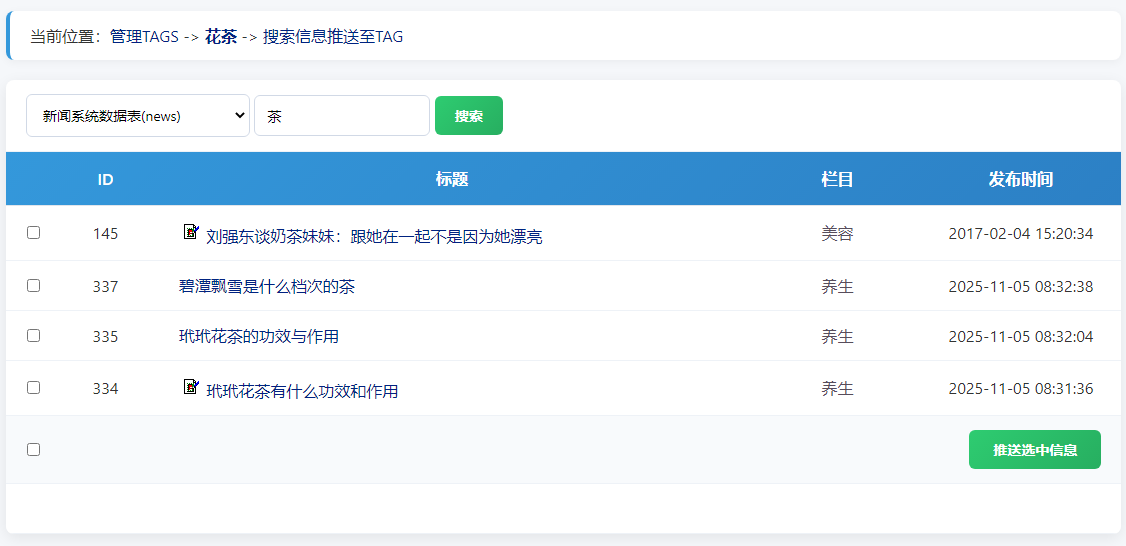Open article 玳玳花茶有什么功效和作用
The width and height of the screenshot is (1126, 546).
click(302, 392)
